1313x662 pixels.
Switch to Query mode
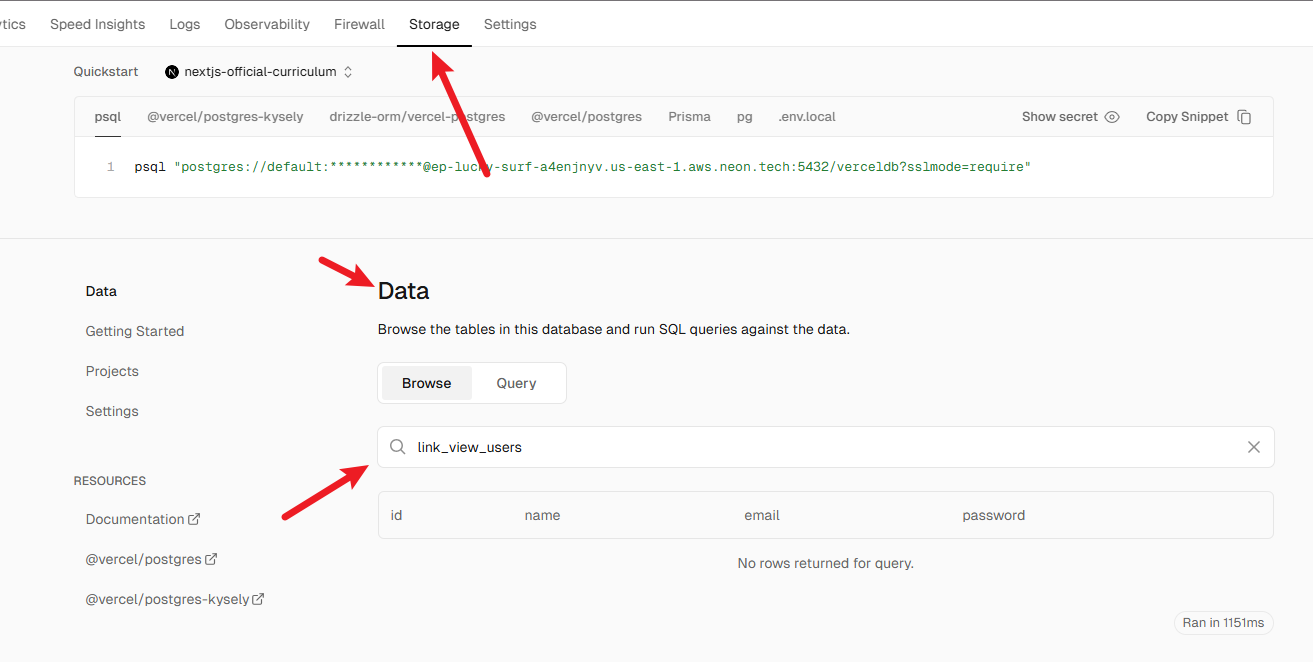click(516, 383)
